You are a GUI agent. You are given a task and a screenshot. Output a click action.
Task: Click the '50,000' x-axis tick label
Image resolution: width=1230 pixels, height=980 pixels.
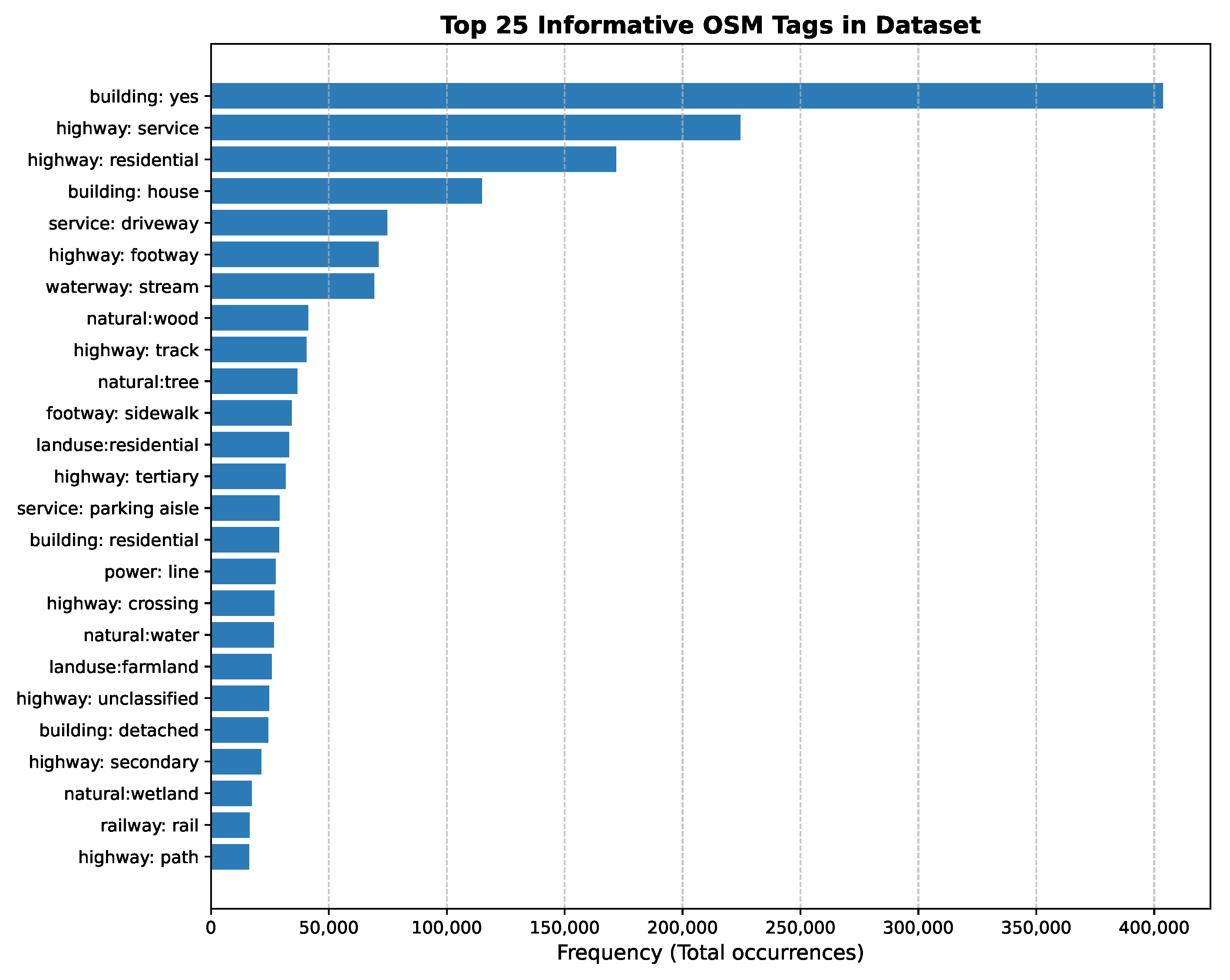click(x=329, y=928)
